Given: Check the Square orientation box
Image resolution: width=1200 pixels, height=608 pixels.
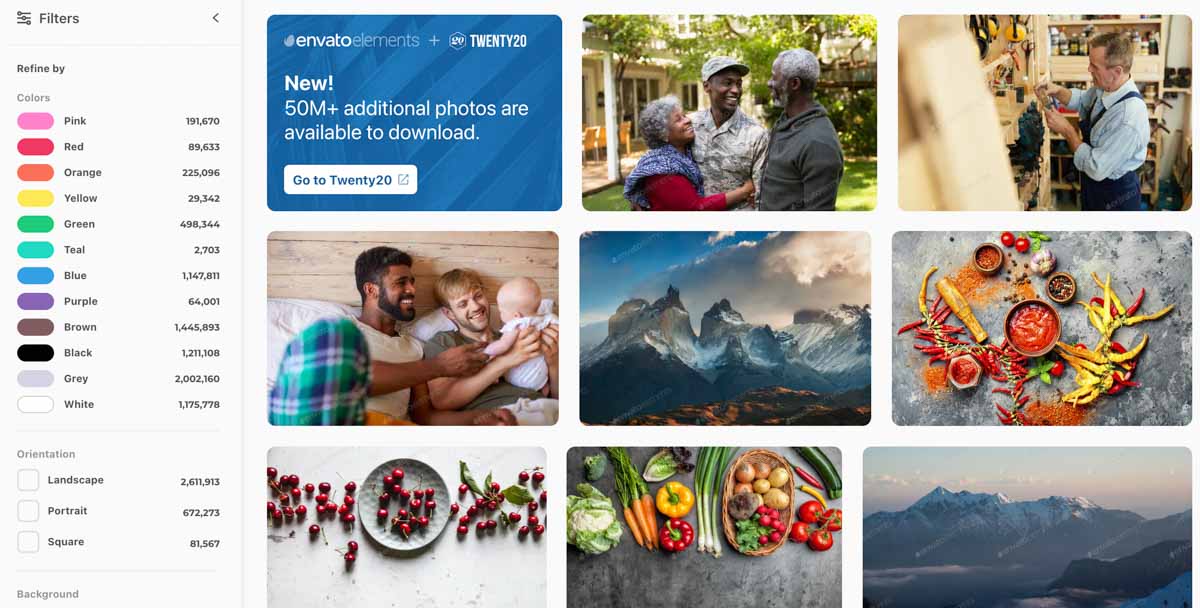Looking at the screenshot, I should [28, 542].
